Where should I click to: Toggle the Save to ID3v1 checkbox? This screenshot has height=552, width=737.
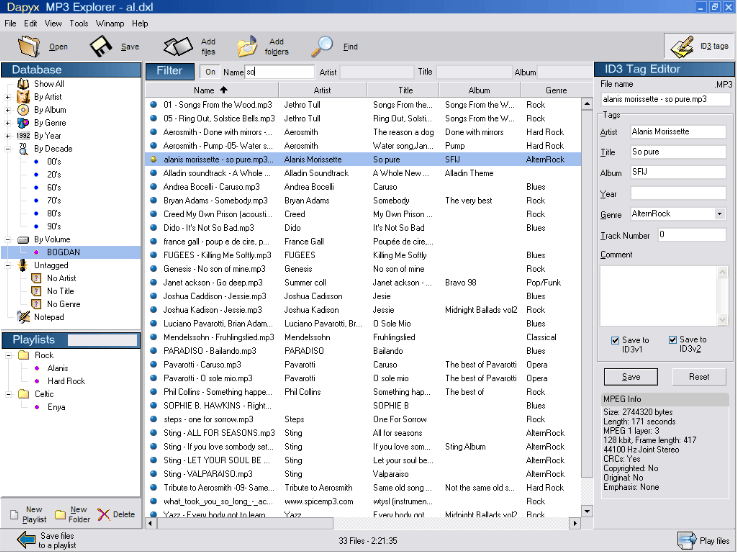(x=614, y=340)
